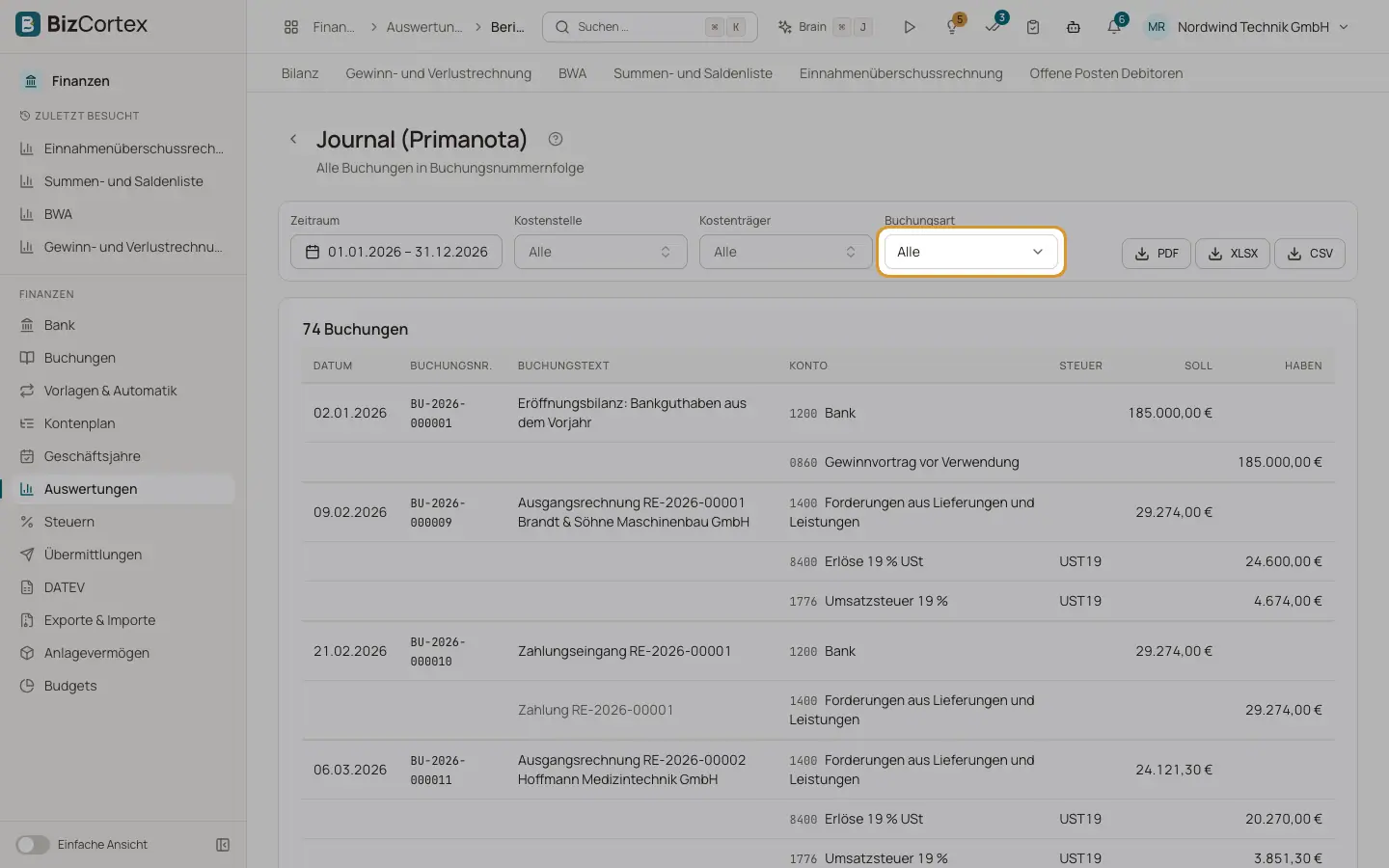This screenshot has height=868, width=1389.
Task: Open the notifications bell
Action: pyautogui.click(x=1114, y=27)
